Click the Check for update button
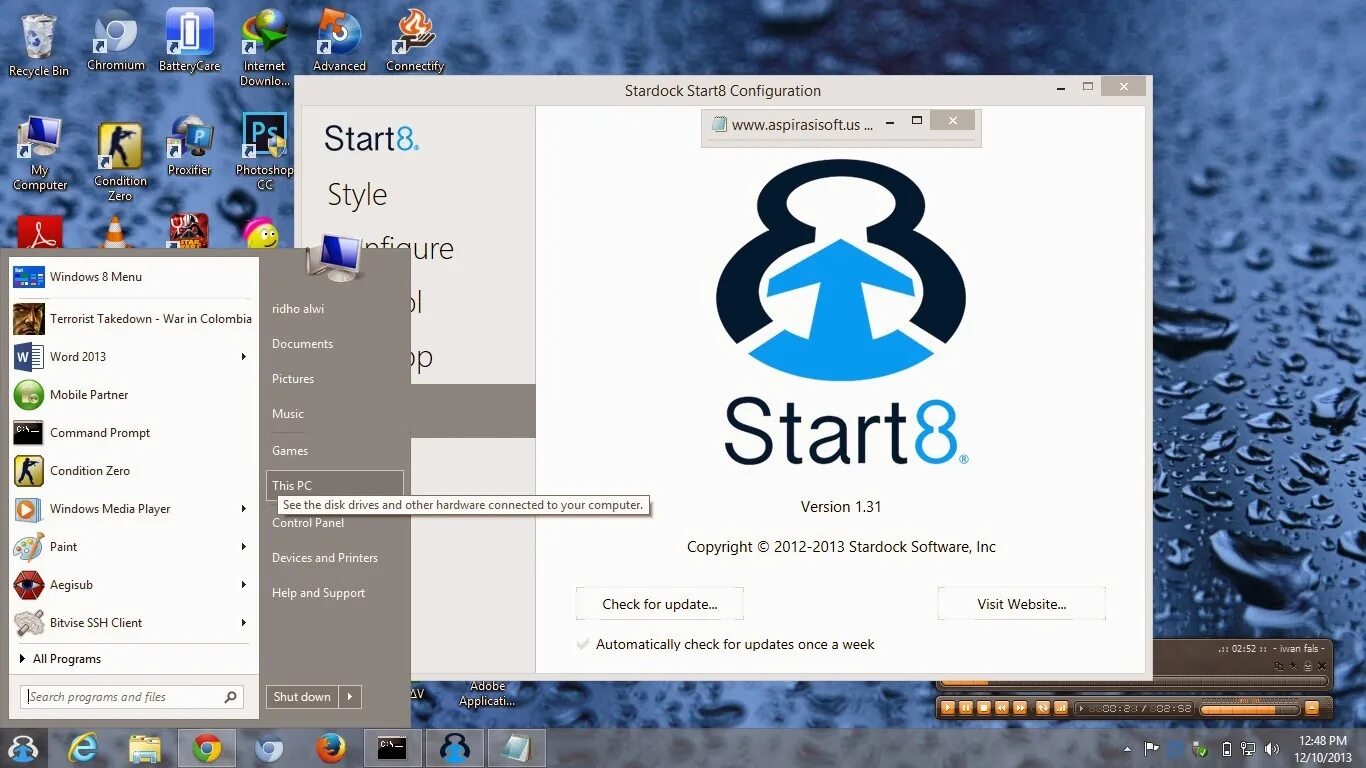The width and height of the screenshot is (1366, 768). [659, 604]
